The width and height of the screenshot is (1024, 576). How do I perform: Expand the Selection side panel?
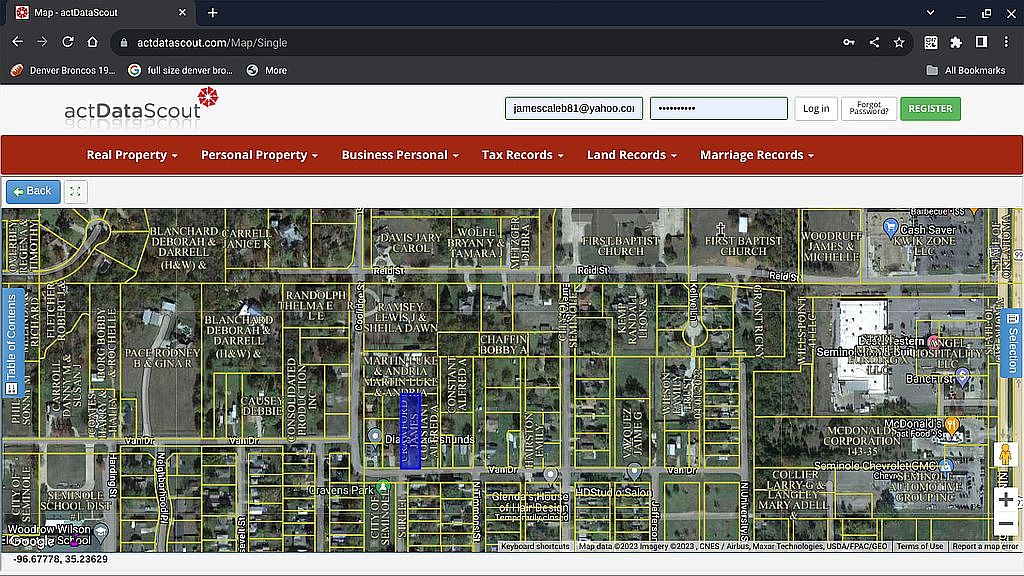1012,343
